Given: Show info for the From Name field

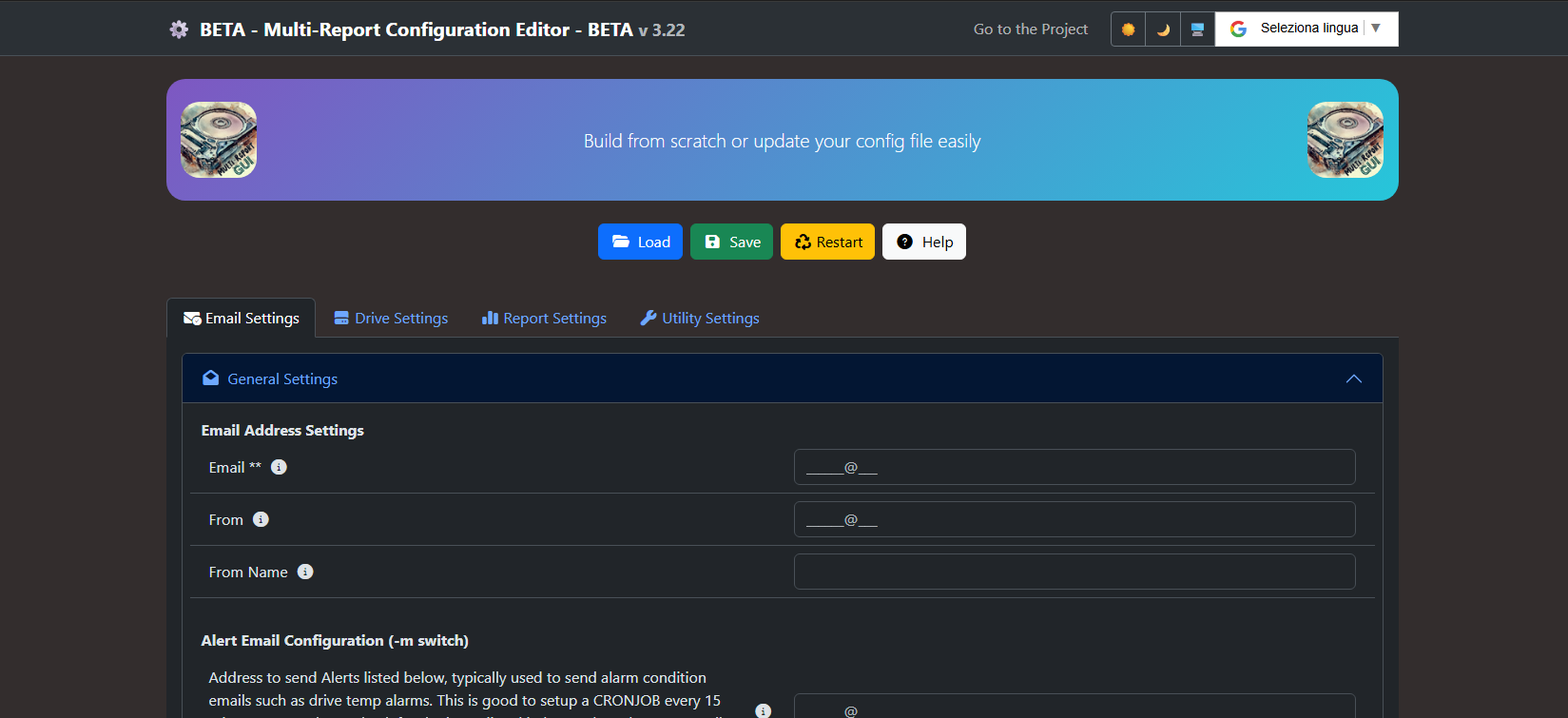Looking at the screenshot, I should click(305, 572).
